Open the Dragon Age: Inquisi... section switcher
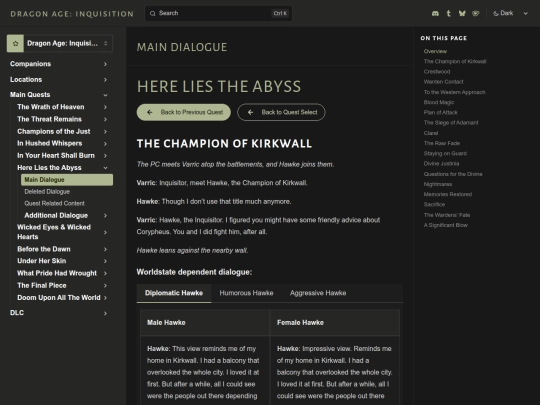Screen dimensions: 540x405 click(60, 43)
